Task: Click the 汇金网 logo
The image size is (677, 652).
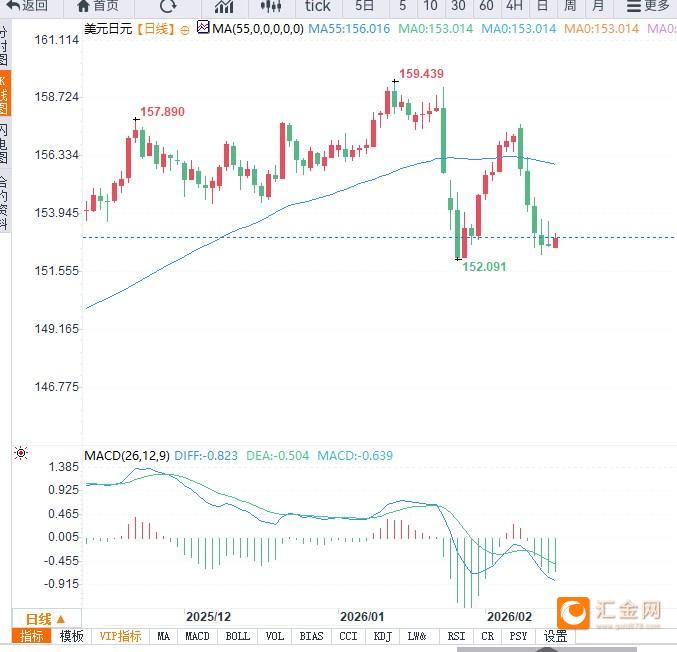Action: point(610,612)
